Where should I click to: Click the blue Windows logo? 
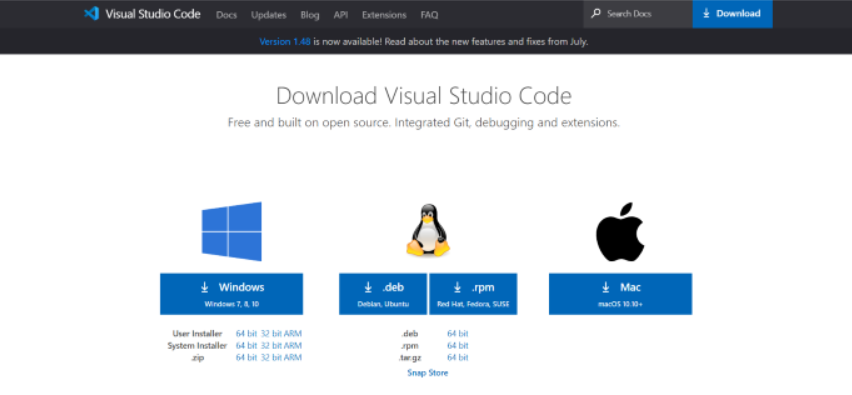click(231, 231)
